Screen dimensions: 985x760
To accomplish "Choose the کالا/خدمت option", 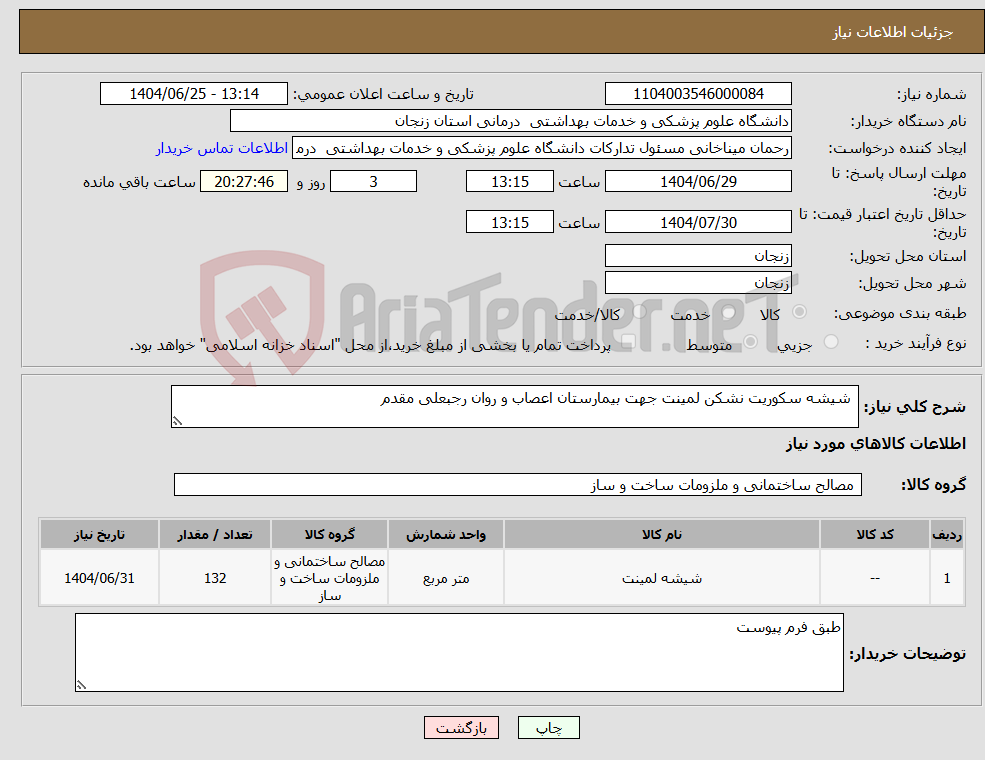I will (638, 313).
